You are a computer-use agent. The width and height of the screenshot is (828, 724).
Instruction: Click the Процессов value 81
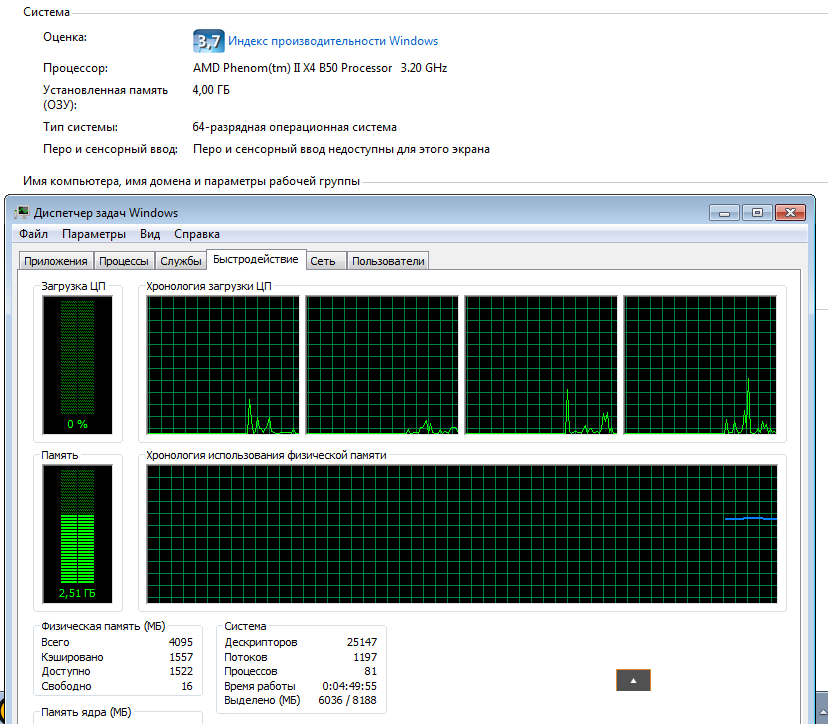tap(371, 671)
